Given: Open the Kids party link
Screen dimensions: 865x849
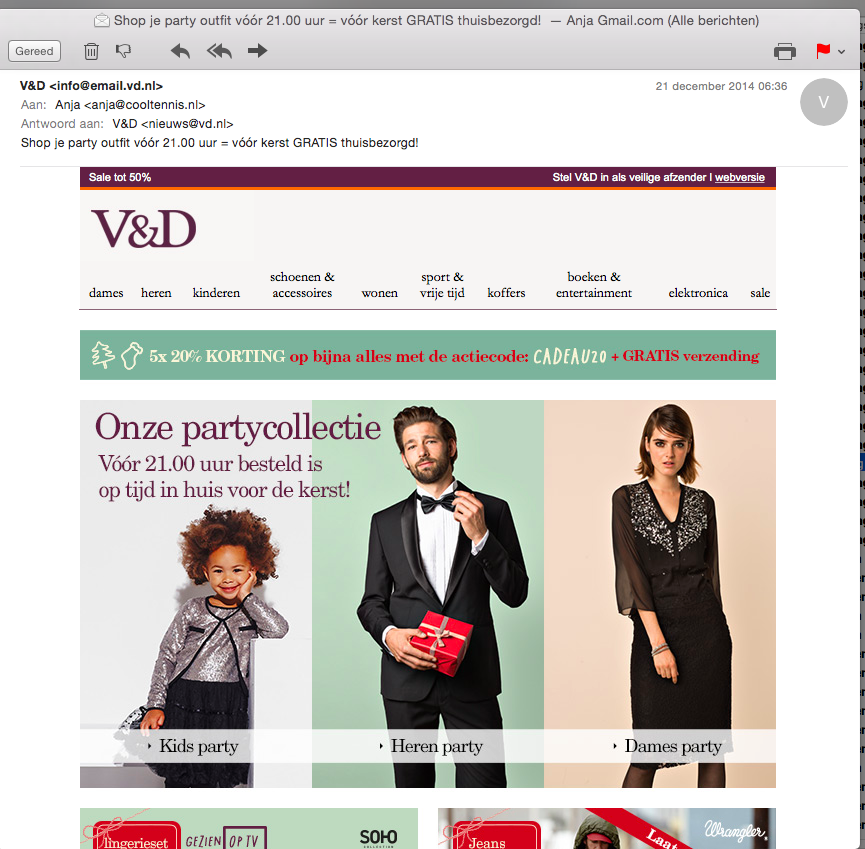Looking at the screenshot, I should click(198, 746).
